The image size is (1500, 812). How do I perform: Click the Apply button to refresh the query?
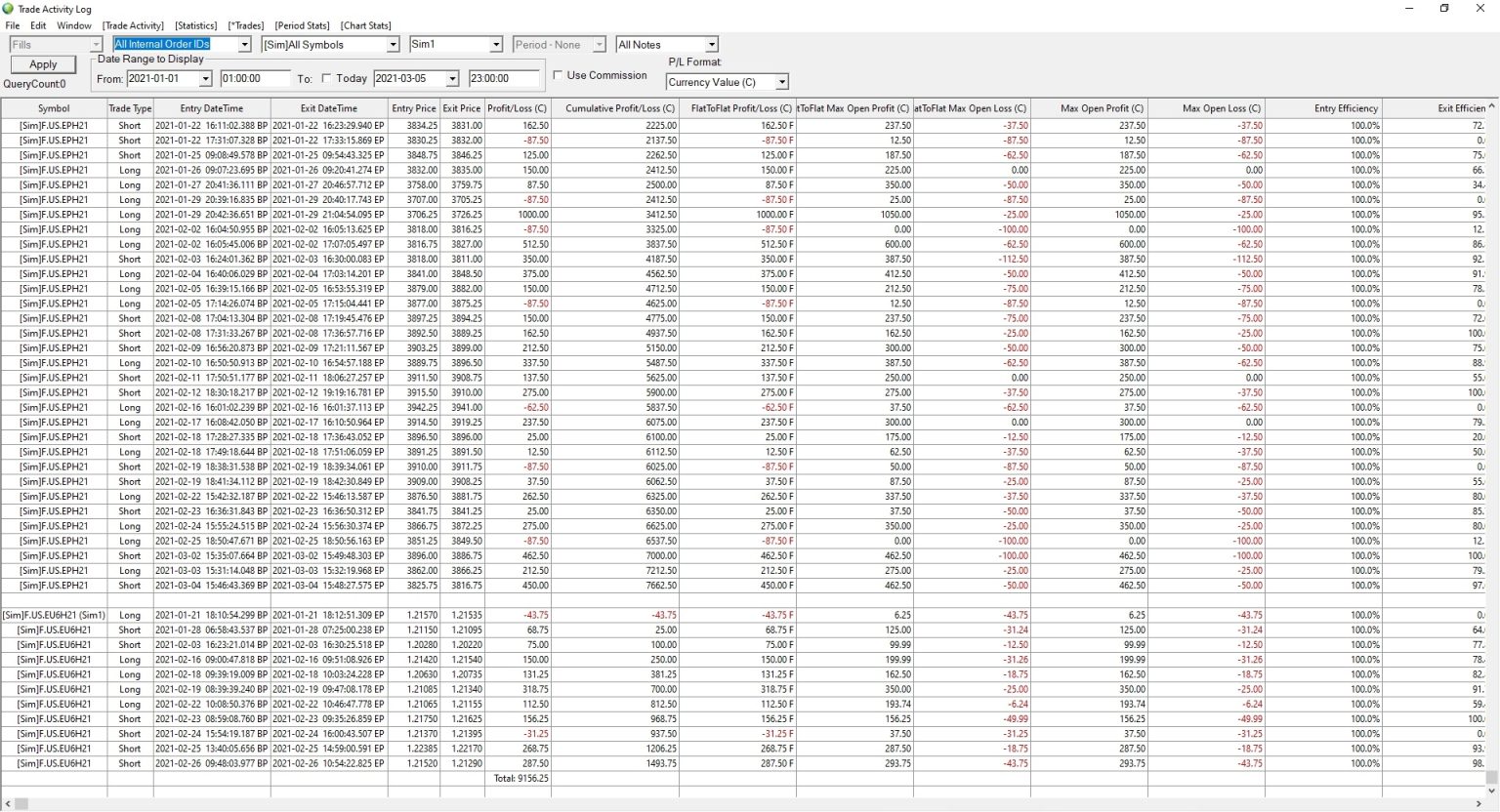42,63
